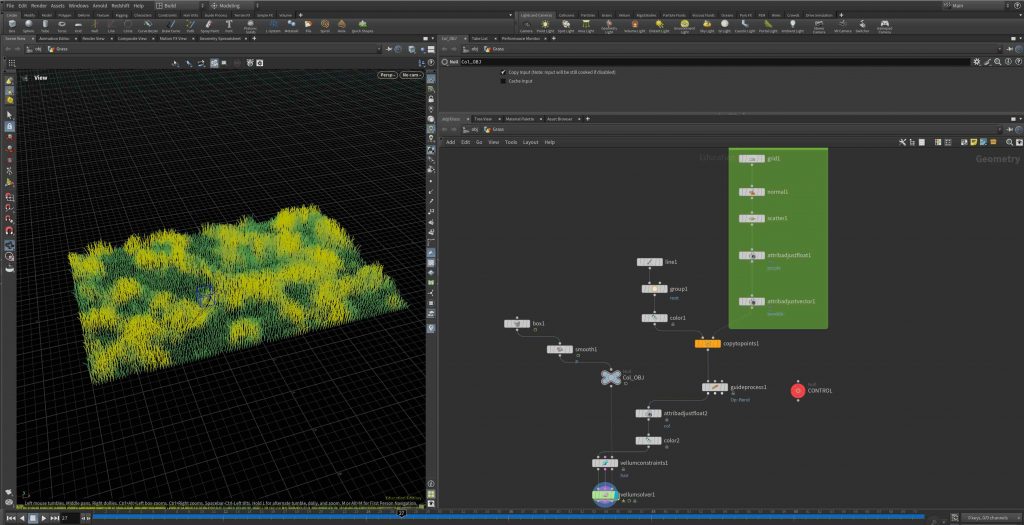Open the Persp viewport dropdown
1024x525 pixels.
point(387,75)
